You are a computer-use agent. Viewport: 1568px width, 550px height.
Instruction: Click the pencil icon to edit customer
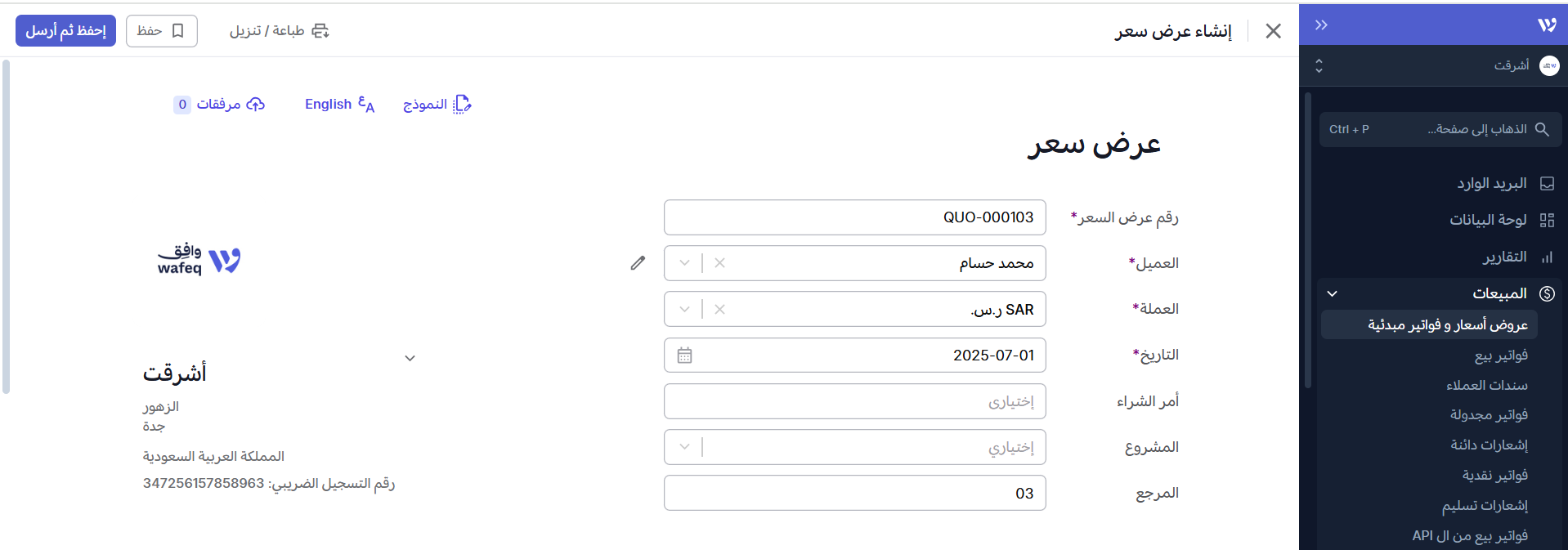point(638,263)
